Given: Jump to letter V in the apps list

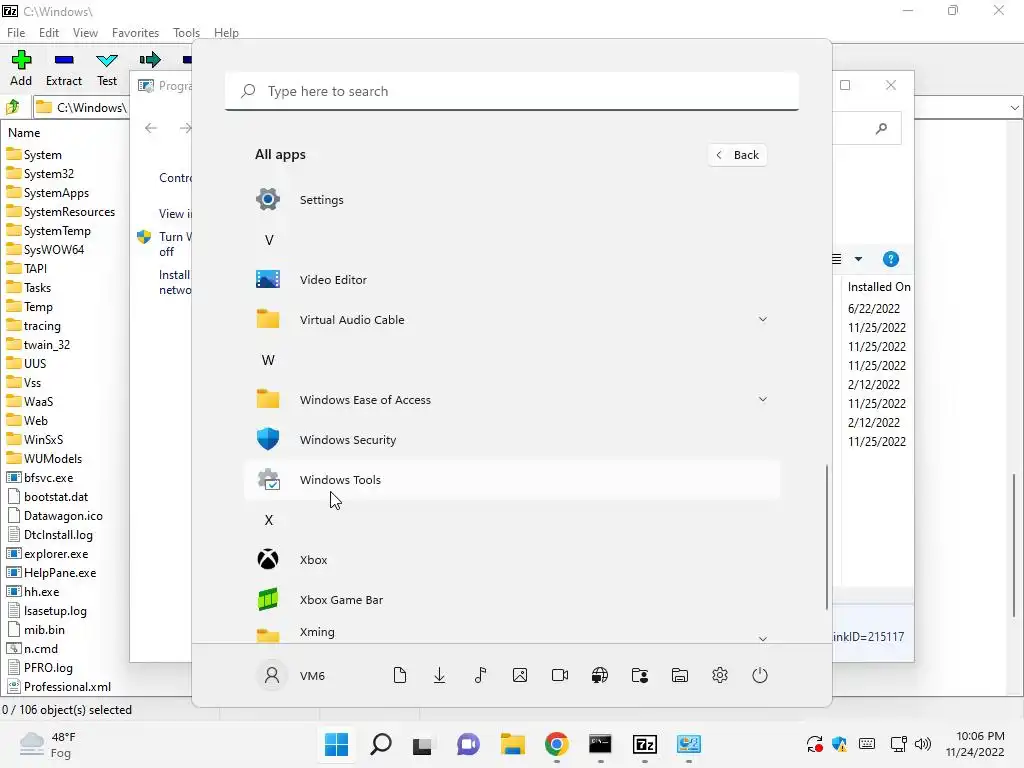Looking at the screenshot, I should 268,240.
